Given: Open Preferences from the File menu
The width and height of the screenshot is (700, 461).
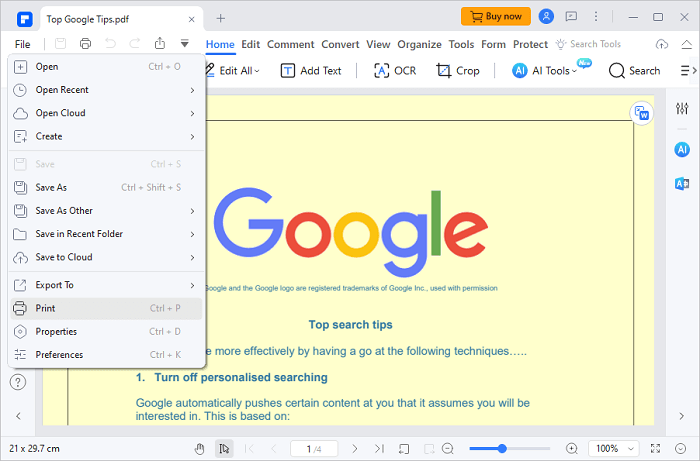Looking at the screenshot, I should (x=106, y=355).
